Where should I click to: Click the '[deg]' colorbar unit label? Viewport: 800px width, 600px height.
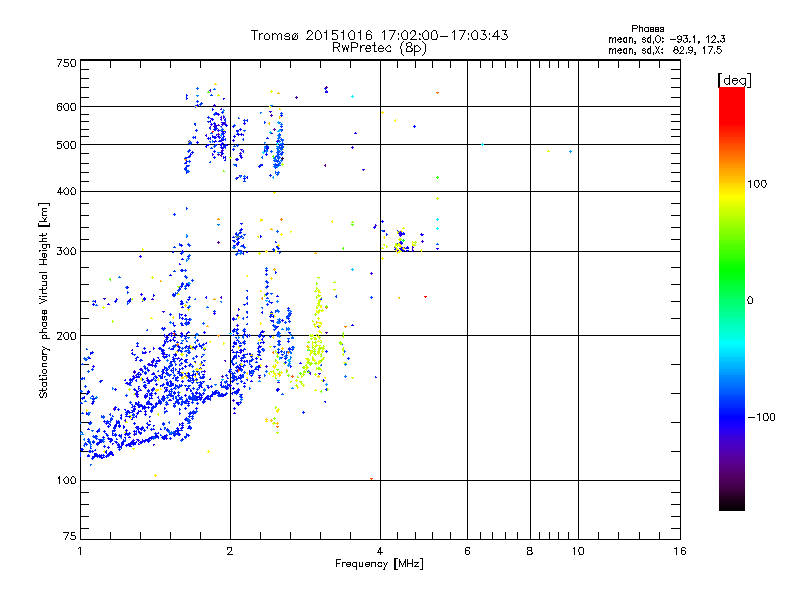pos(734,80)
